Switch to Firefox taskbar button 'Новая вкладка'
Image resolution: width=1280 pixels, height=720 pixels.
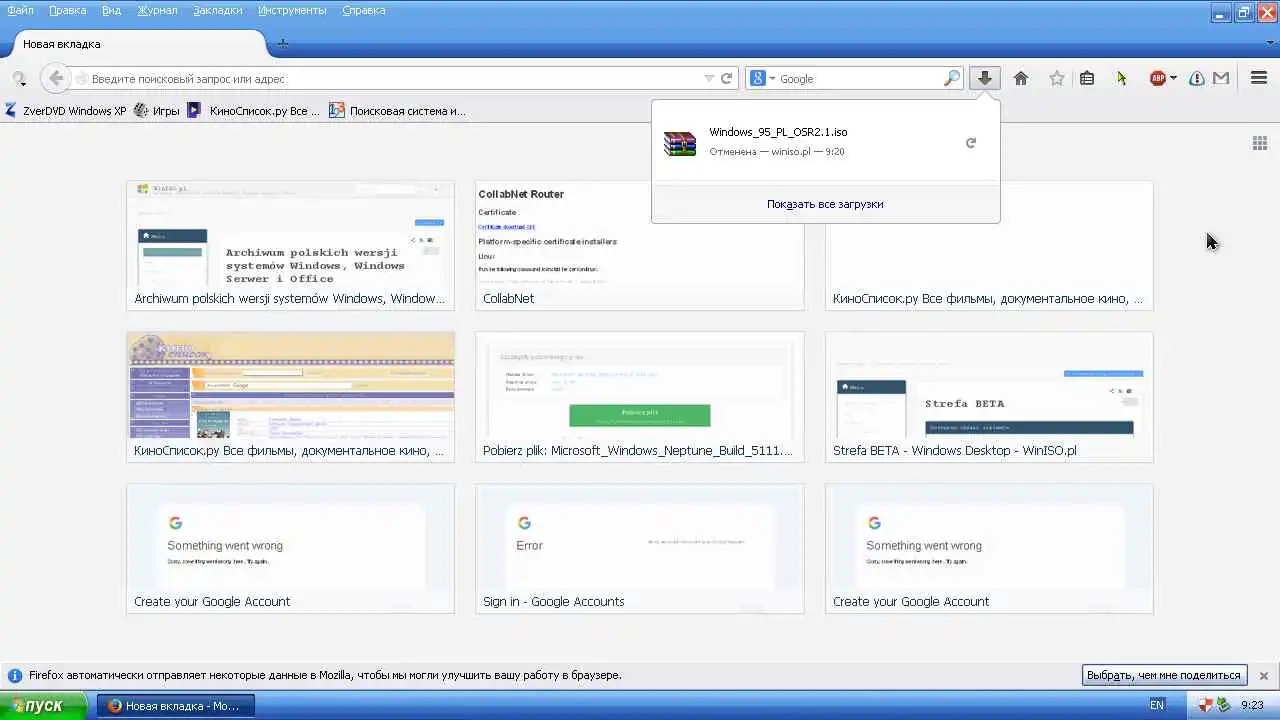click(x=176, y=705)
